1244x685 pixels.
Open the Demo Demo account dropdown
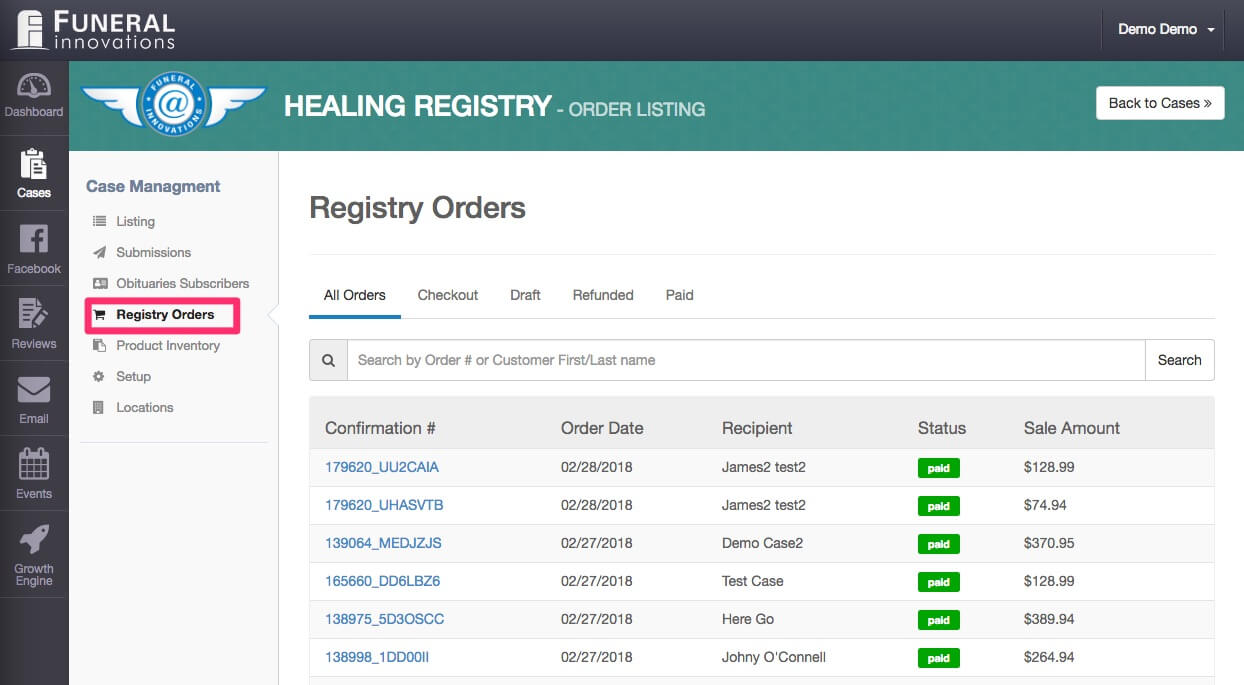coord(1163,29)
